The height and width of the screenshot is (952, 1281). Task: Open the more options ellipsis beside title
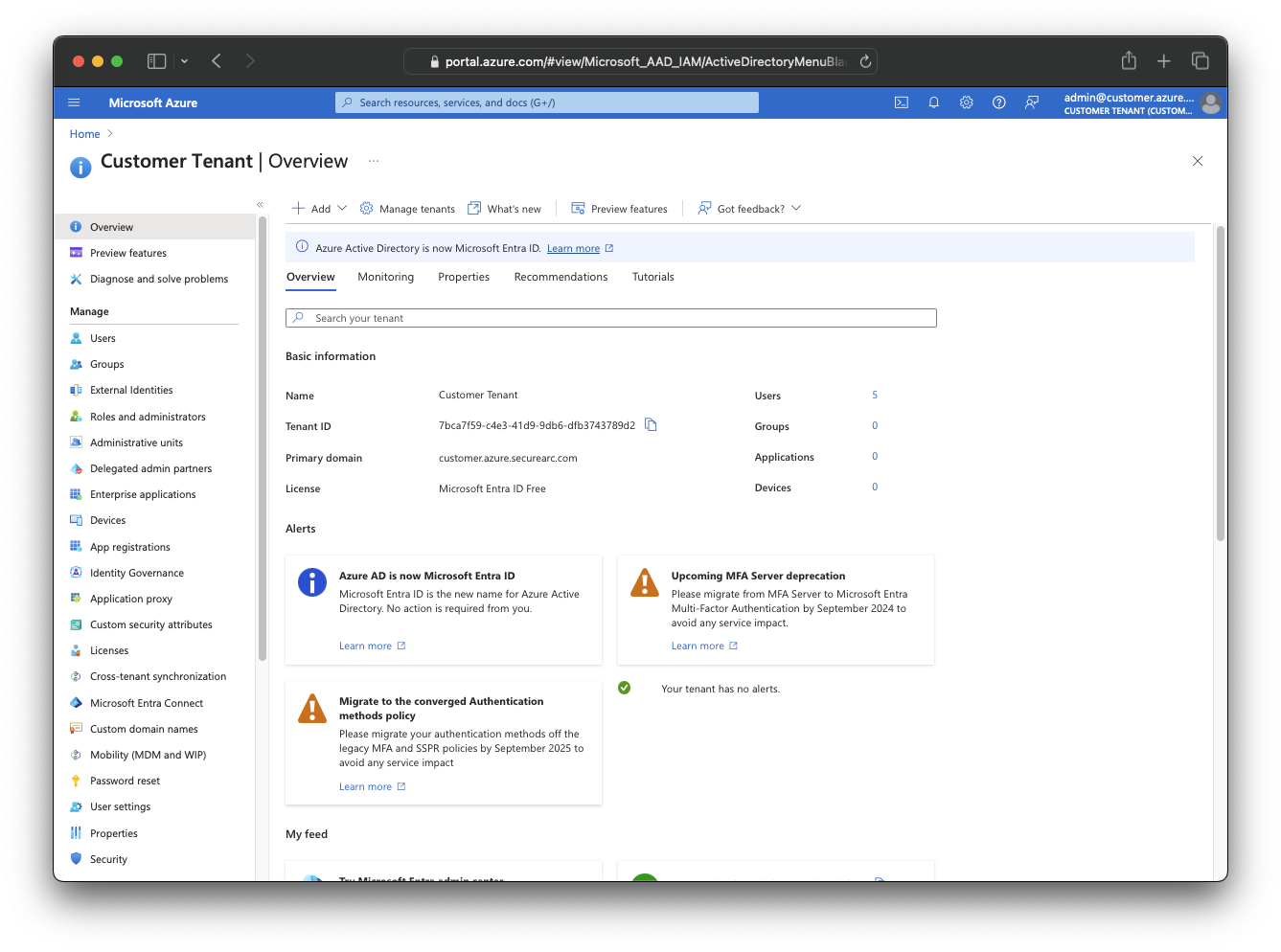point(374,161)
